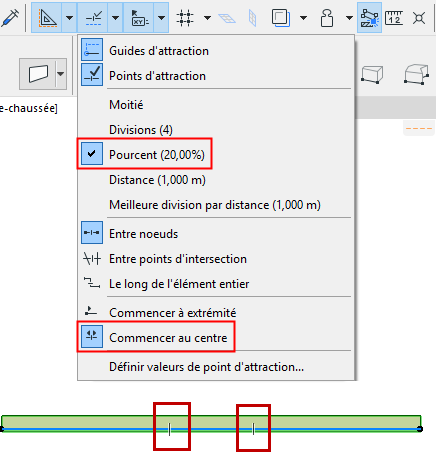Expand the dropdown next to snap points icon
Viewport: 436px width, 468px height.
click(x=115, y=18)
